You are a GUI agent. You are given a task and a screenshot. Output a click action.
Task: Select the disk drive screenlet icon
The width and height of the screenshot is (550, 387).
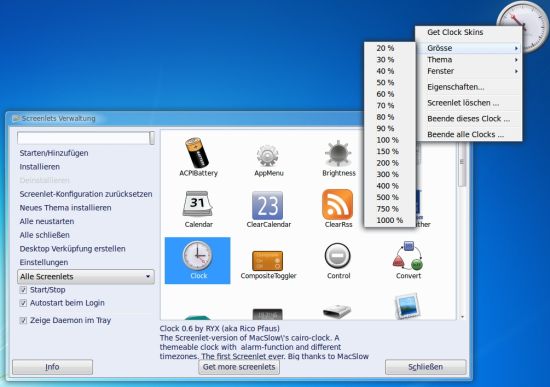point(337,312)
